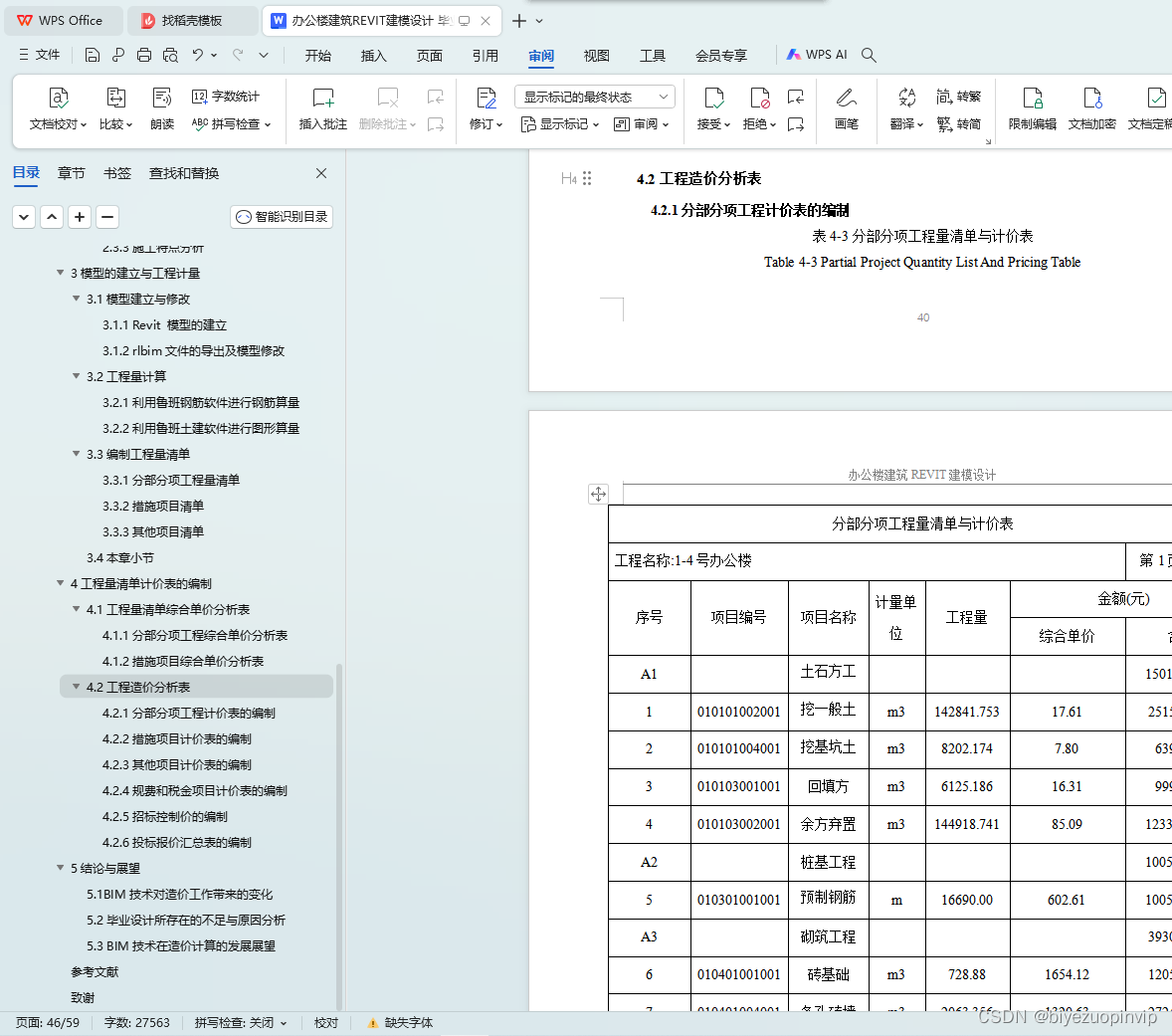Go to 3.3.2 措施项目清单 heading
This screenshot has height=1036, width=1172.
click(x=153, y=506)
